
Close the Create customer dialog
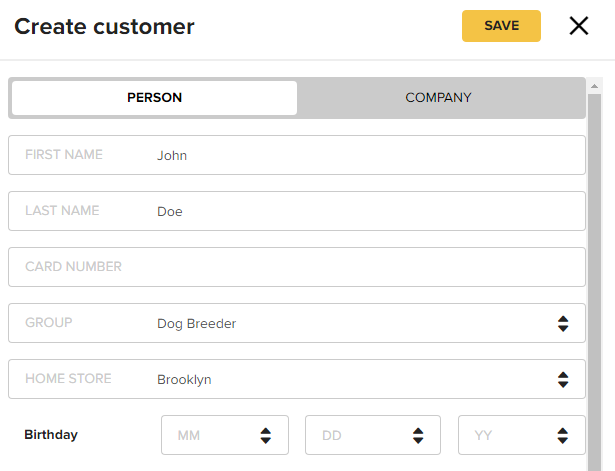tap(579, 26)
